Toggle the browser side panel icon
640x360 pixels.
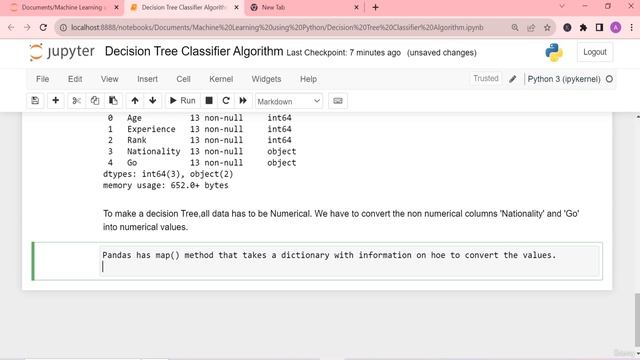click(599, 27)
